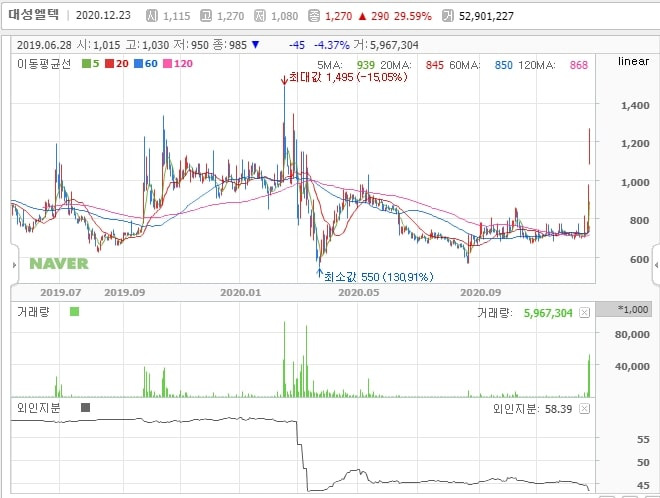Click the open price icon beside 1,115
Screen dimensions: 660x498
coord(152,16)
